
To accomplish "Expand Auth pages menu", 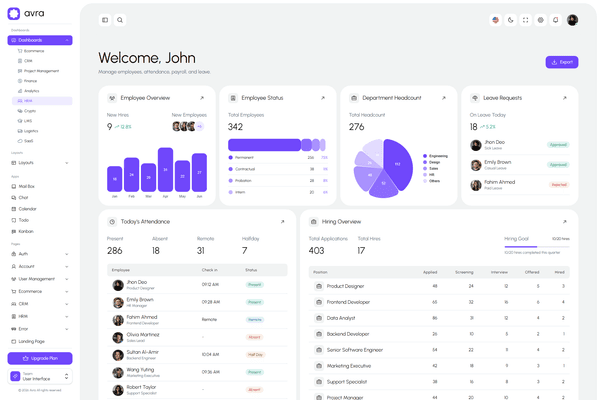I will 40,254.
